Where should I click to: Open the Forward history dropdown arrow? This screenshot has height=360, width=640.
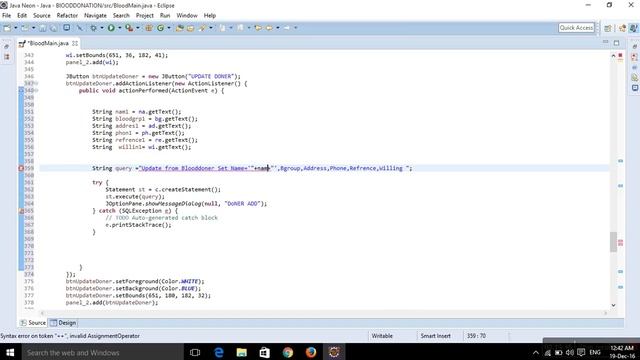coord(296,28)
